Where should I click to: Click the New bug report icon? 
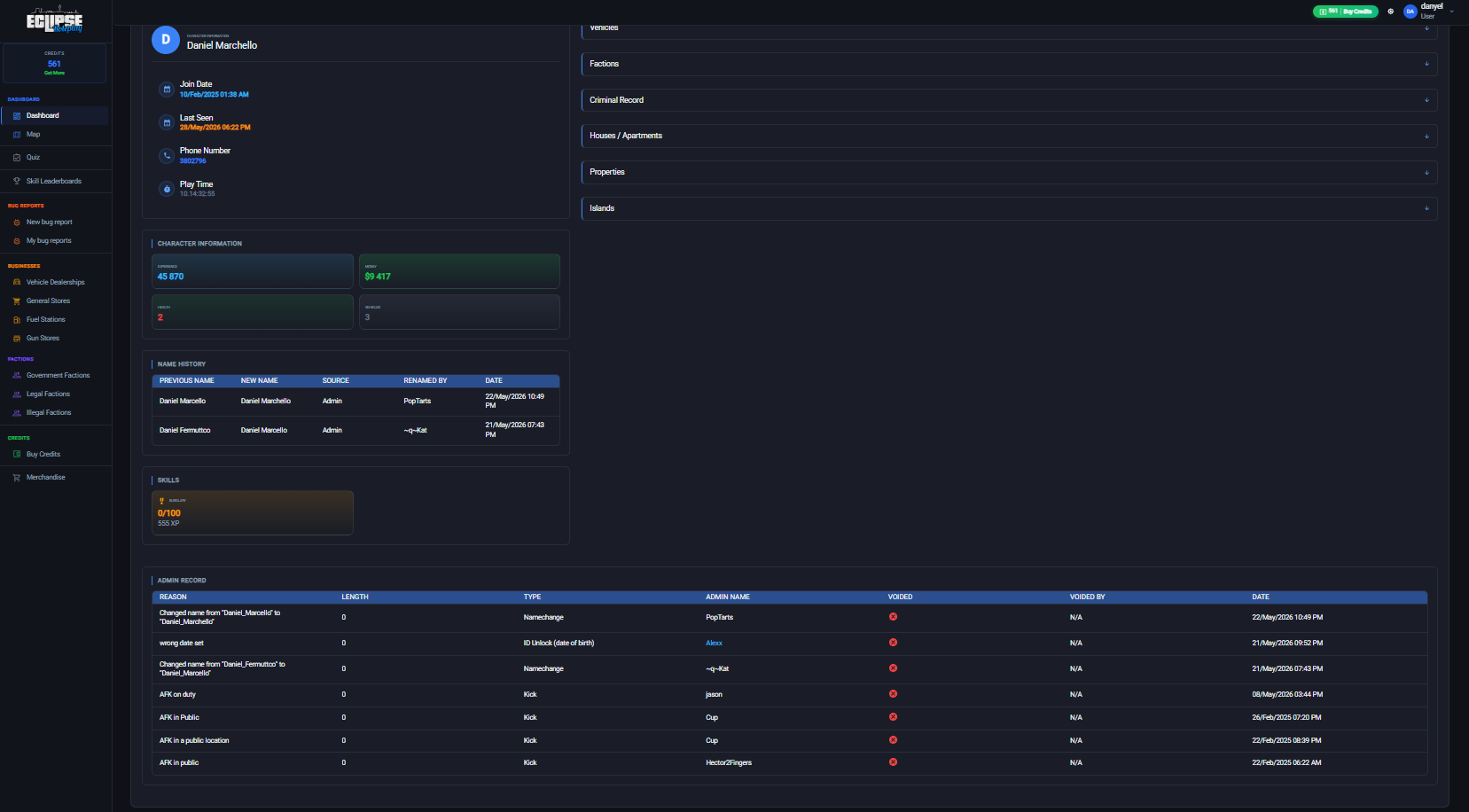click(x=17, y=223)
